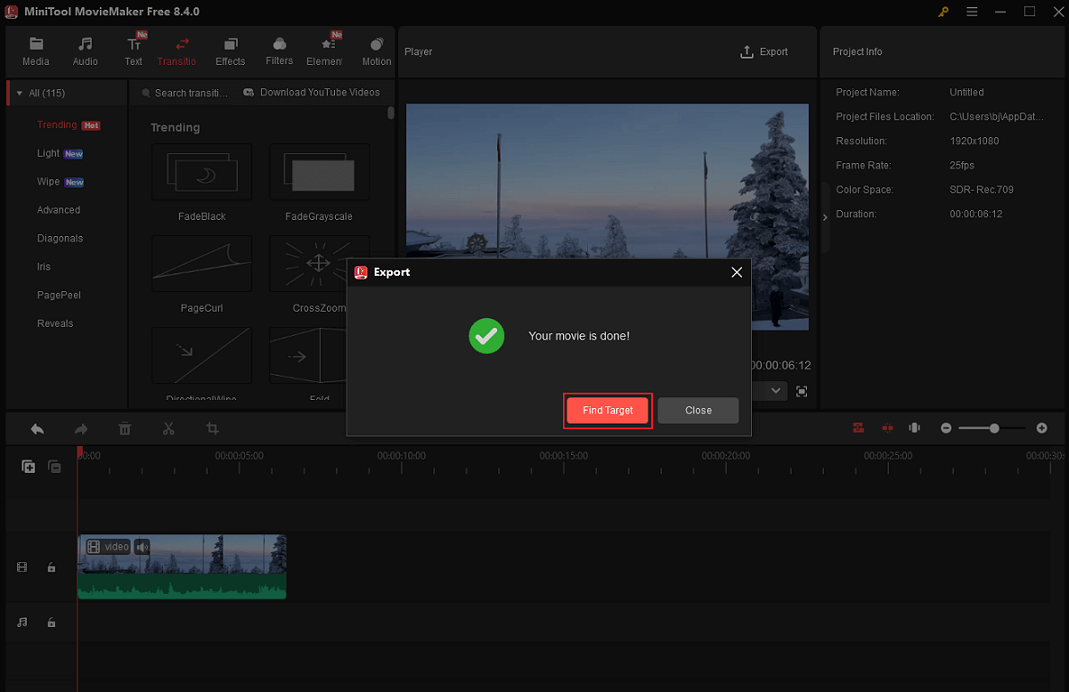The image size is (1069, 692).
Task: Adjust the timeline zoom slider
Action: (993, 428)
